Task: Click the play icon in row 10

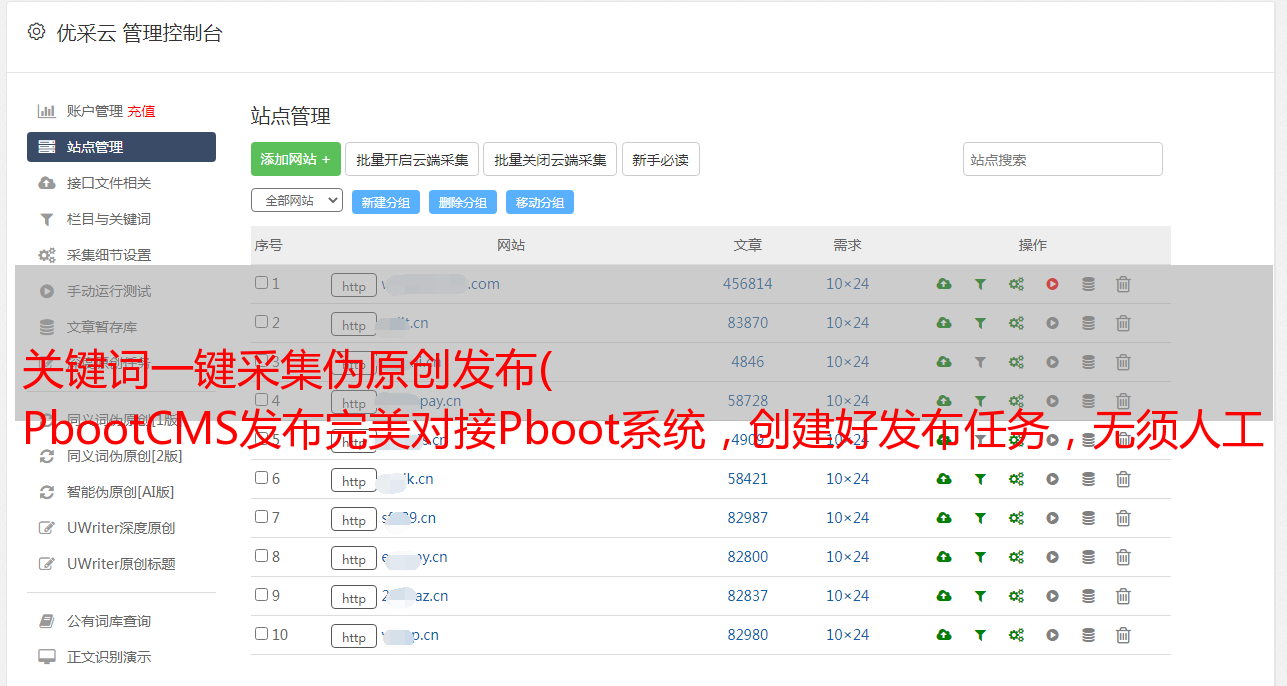Action: pyautogui.click(x=1052, y=635)
